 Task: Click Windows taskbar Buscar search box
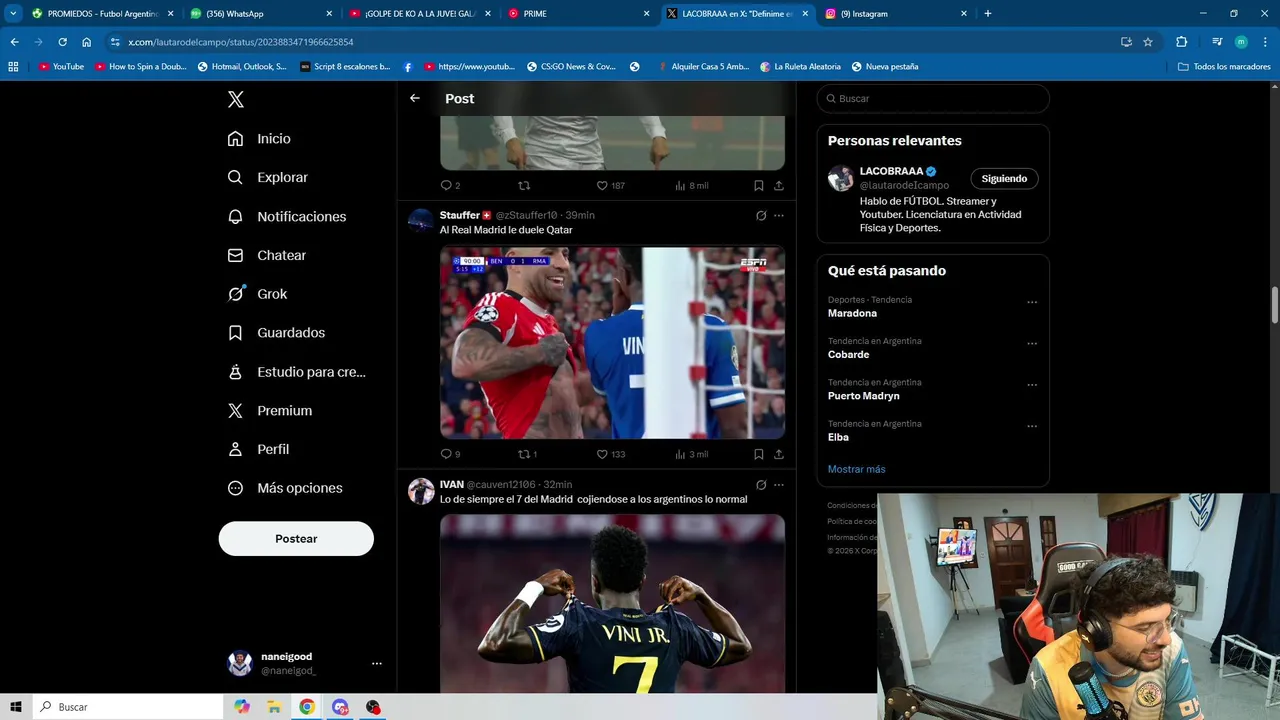coord(128,707)
